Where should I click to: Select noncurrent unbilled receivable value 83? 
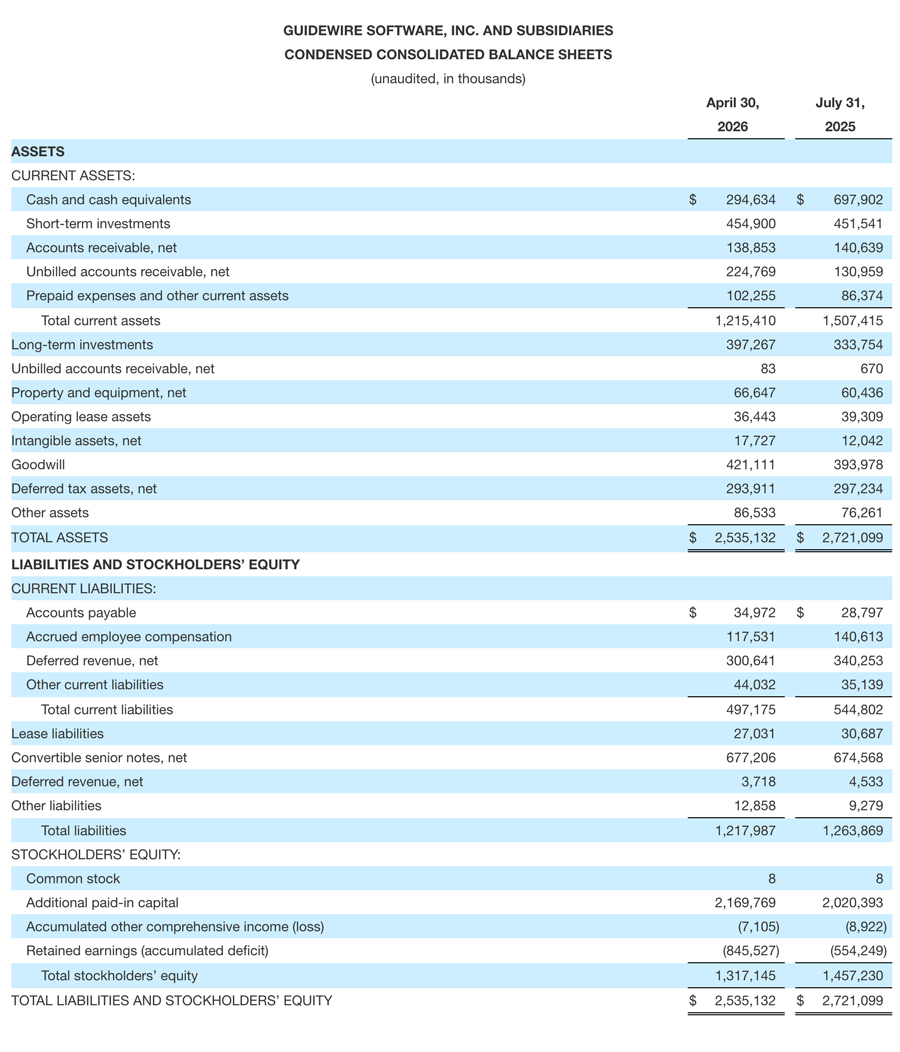pyautogui.click(x=768, y=369)
